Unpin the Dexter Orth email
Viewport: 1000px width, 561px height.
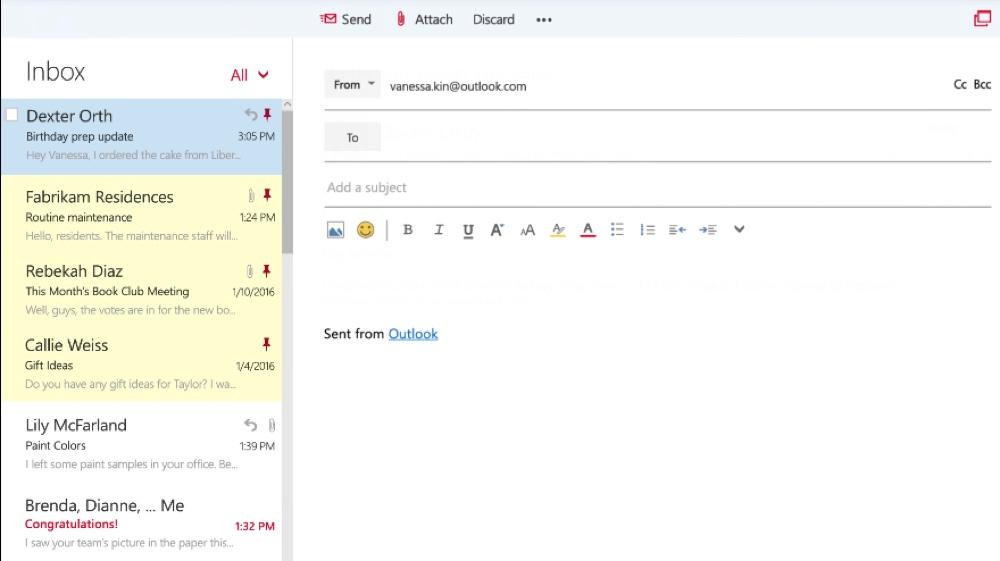[267, 115]
